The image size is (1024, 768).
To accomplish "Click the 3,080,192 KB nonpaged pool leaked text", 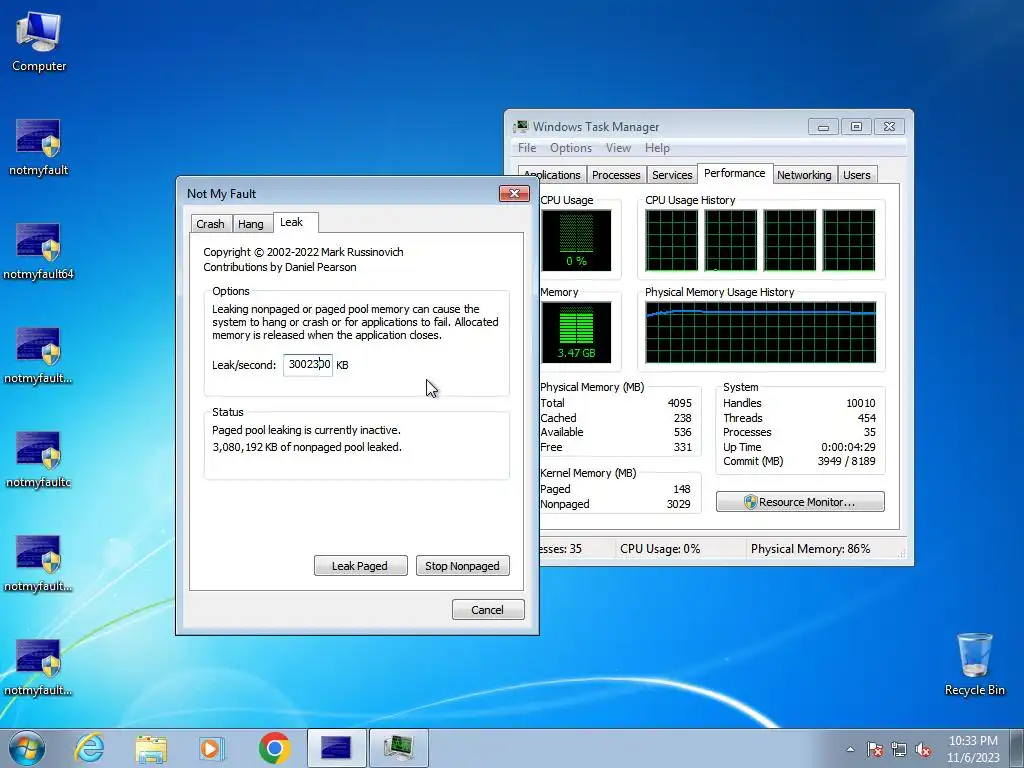I will click(x=307, y=447).
